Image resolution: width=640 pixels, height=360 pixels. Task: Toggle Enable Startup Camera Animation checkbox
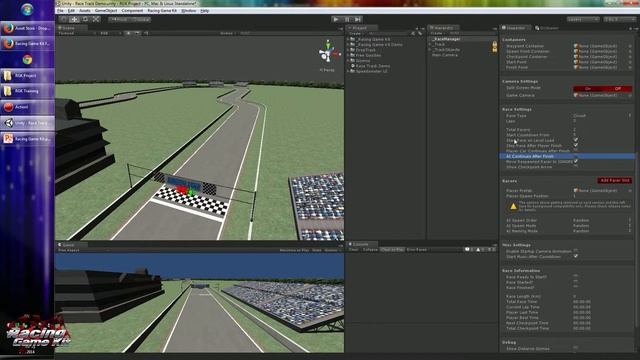pos(576,251)
